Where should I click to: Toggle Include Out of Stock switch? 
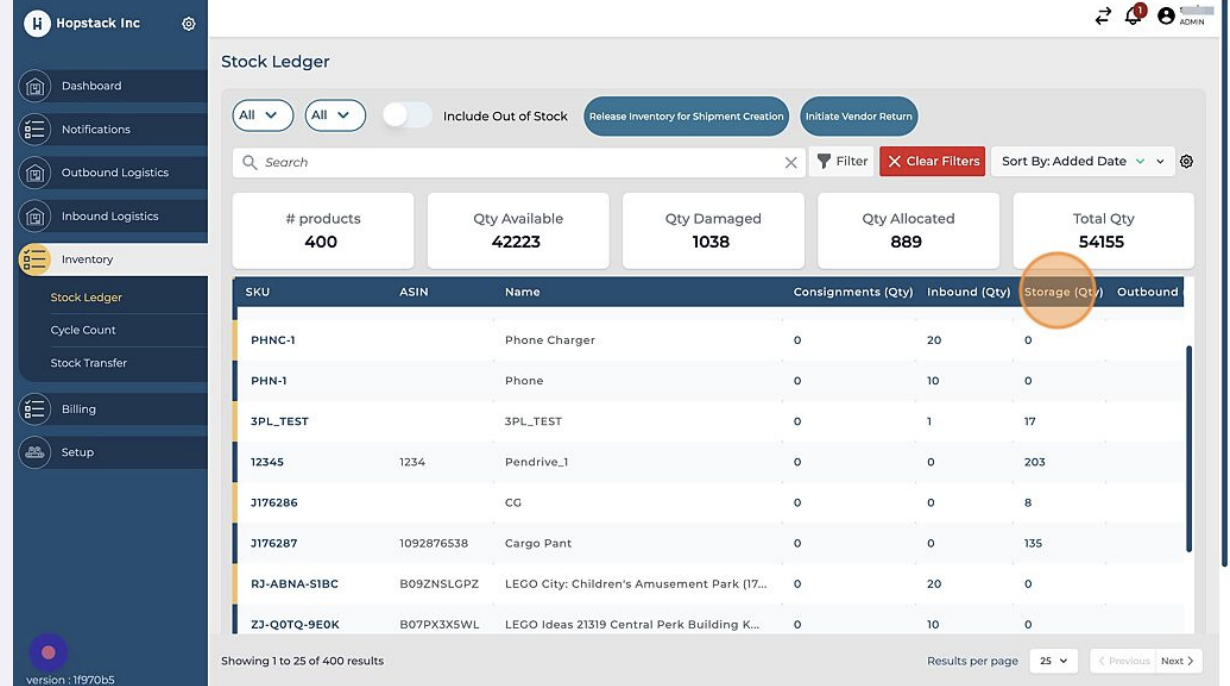coord(407,116)
